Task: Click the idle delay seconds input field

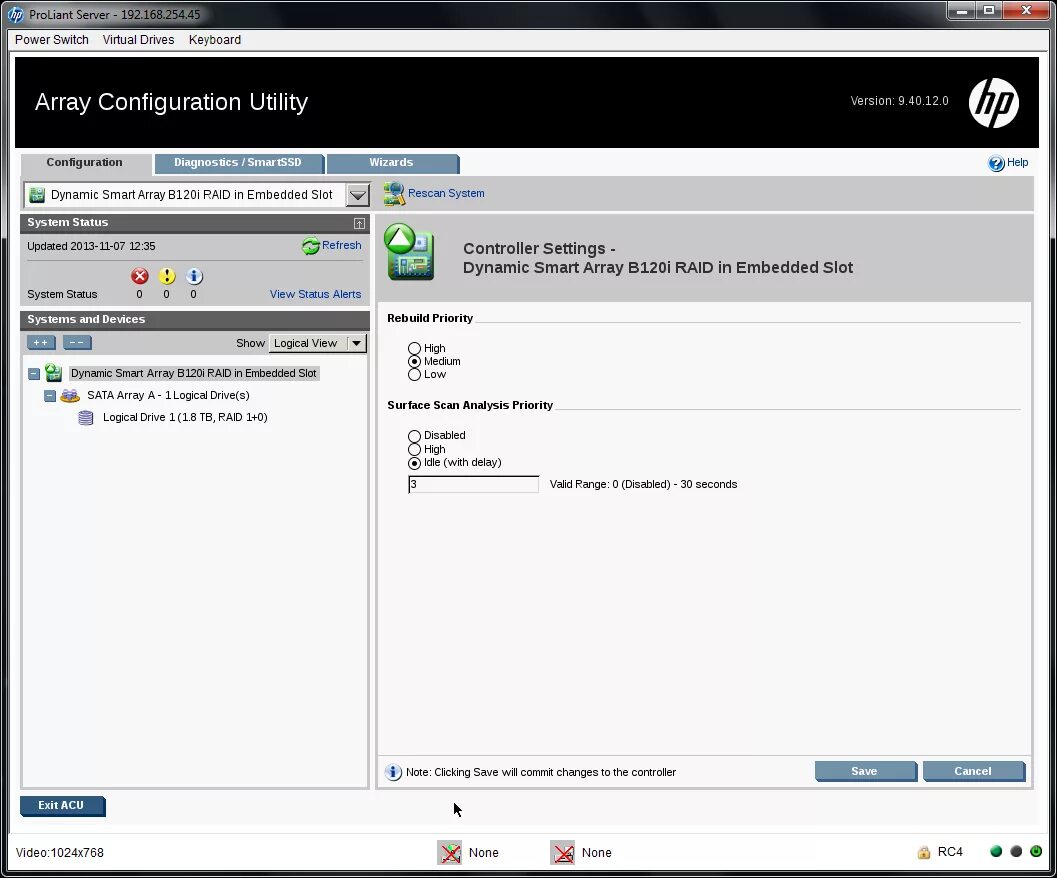Action: [x=473, y=484]
